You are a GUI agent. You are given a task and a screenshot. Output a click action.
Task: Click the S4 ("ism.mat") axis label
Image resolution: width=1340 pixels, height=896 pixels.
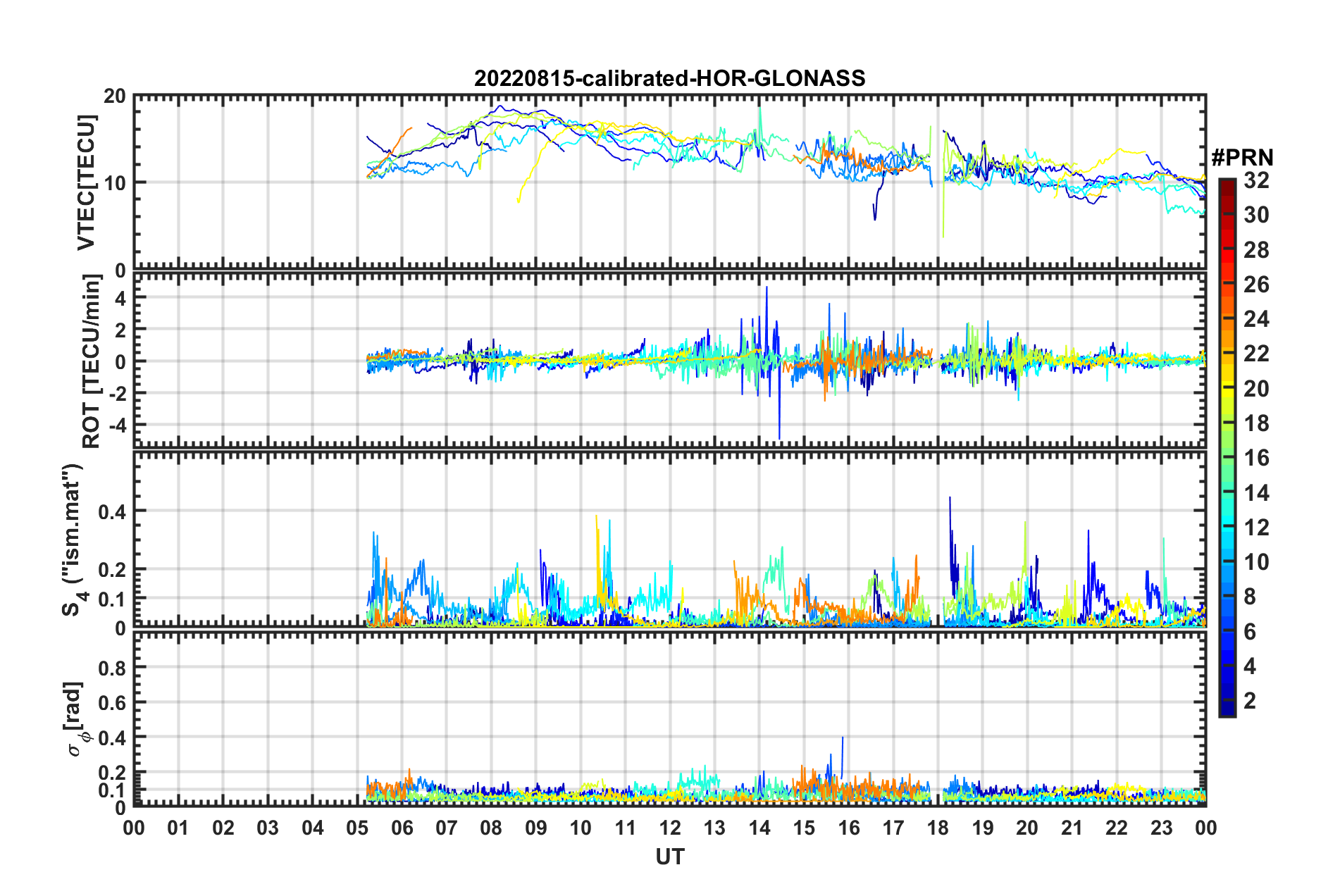coord(73,540)
